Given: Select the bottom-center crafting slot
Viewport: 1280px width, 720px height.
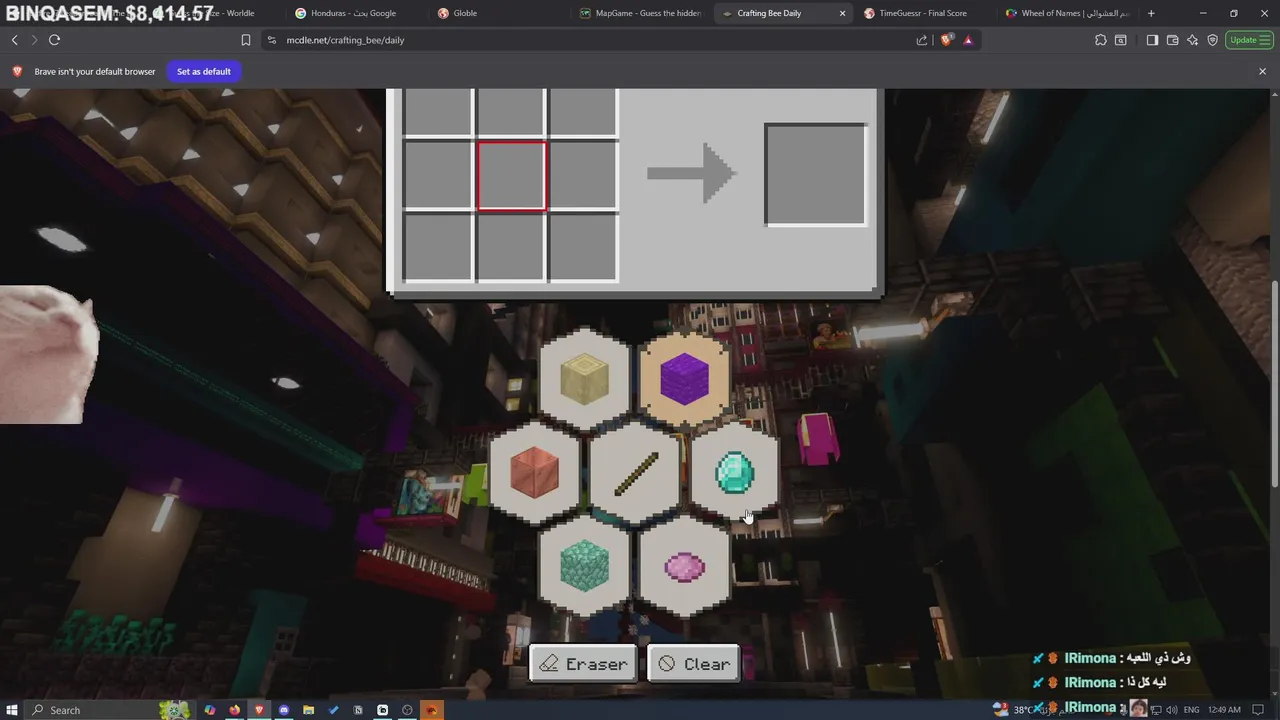Looking at the screenshot, I should tap(511, 247).
